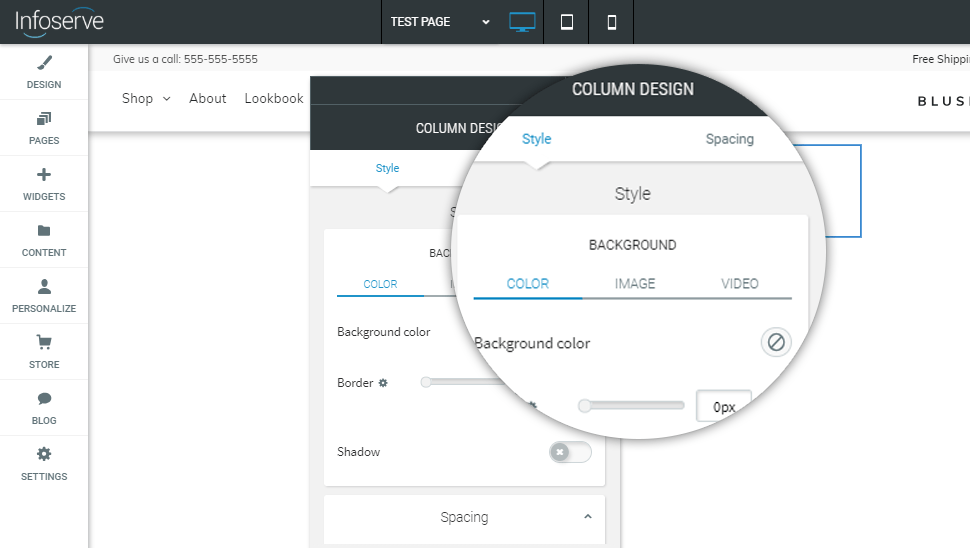Open the Content folder icon
970x548 pixels.
[44, 231]
